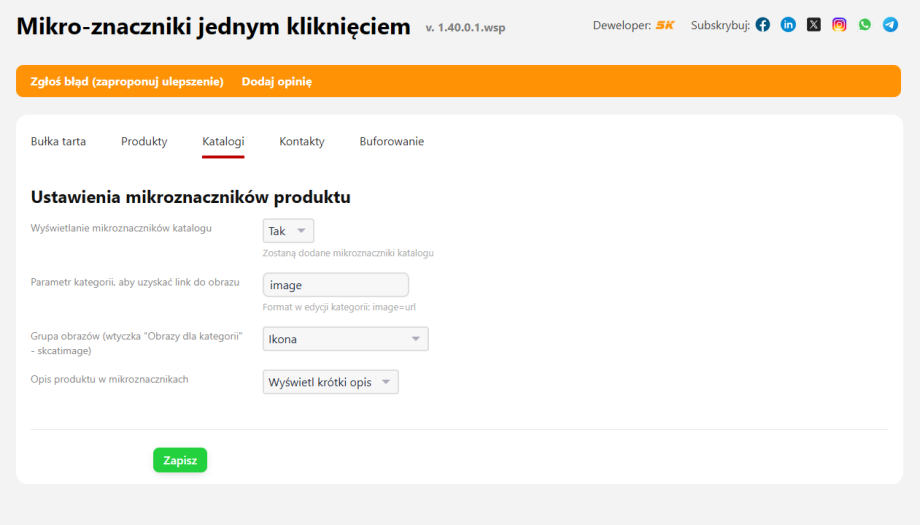Image resolution: width=920 pixels, height=525 pixels.
Task: Open the Buforowanie tab
Action: point(391,141)
